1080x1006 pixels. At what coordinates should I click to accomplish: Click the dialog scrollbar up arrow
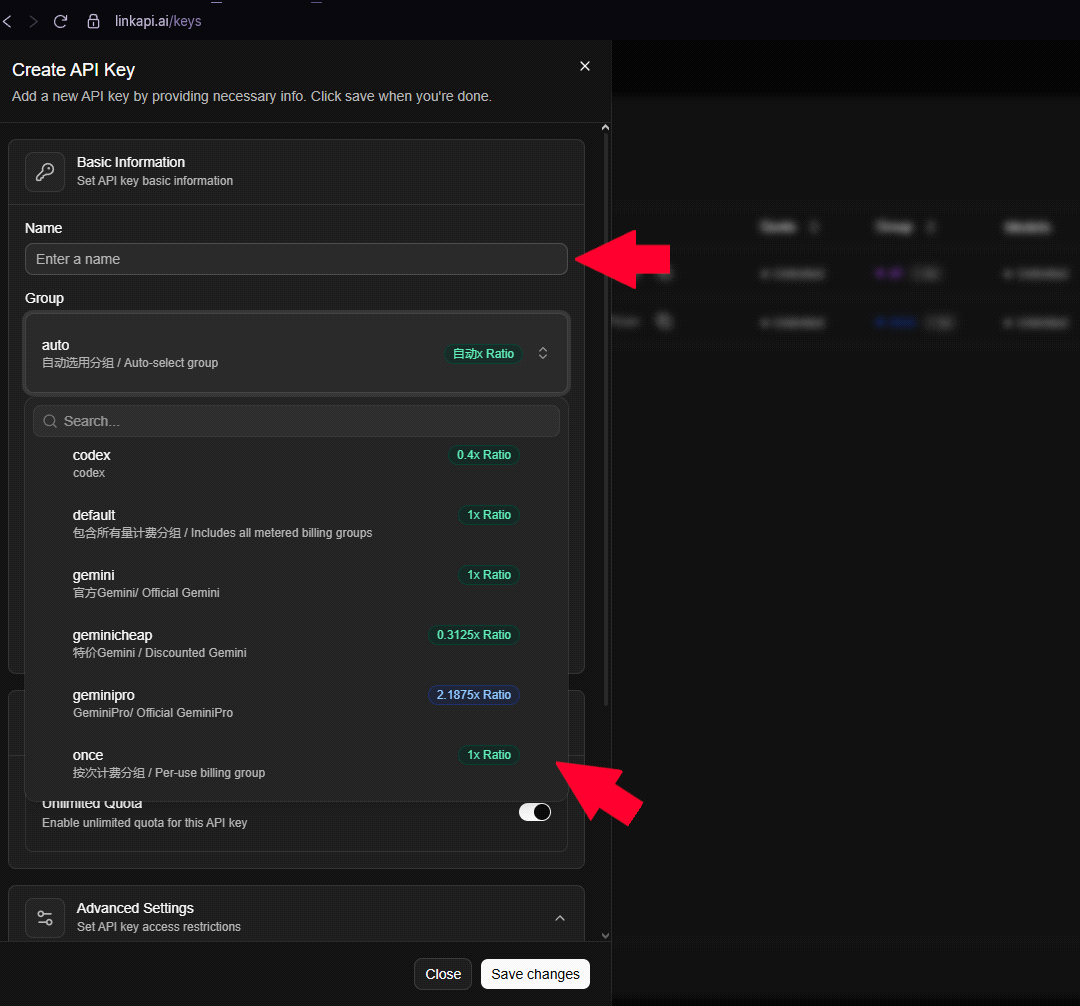tap(605, 127)
